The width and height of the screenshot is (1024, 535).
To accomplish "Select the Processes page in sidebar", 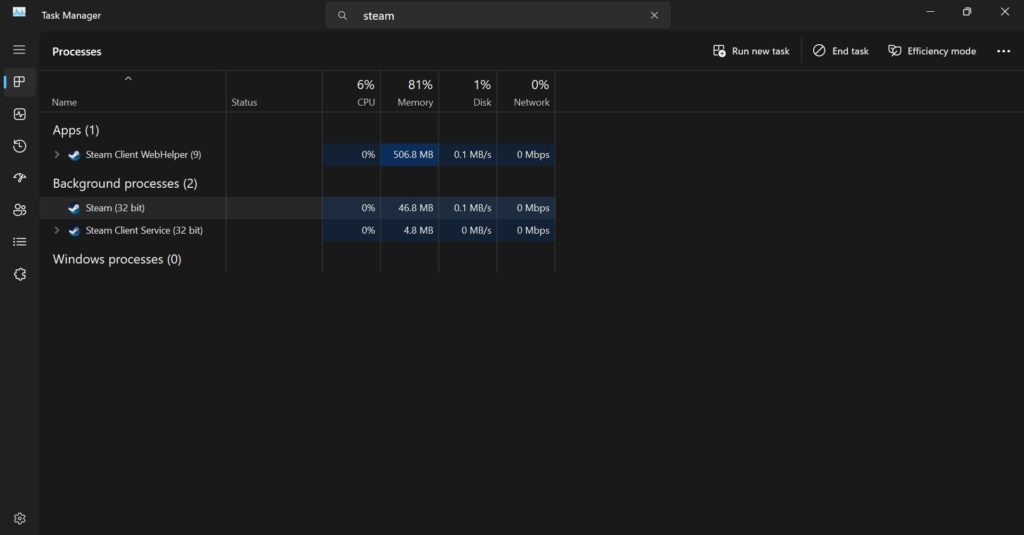I will (x=19, y=82).
